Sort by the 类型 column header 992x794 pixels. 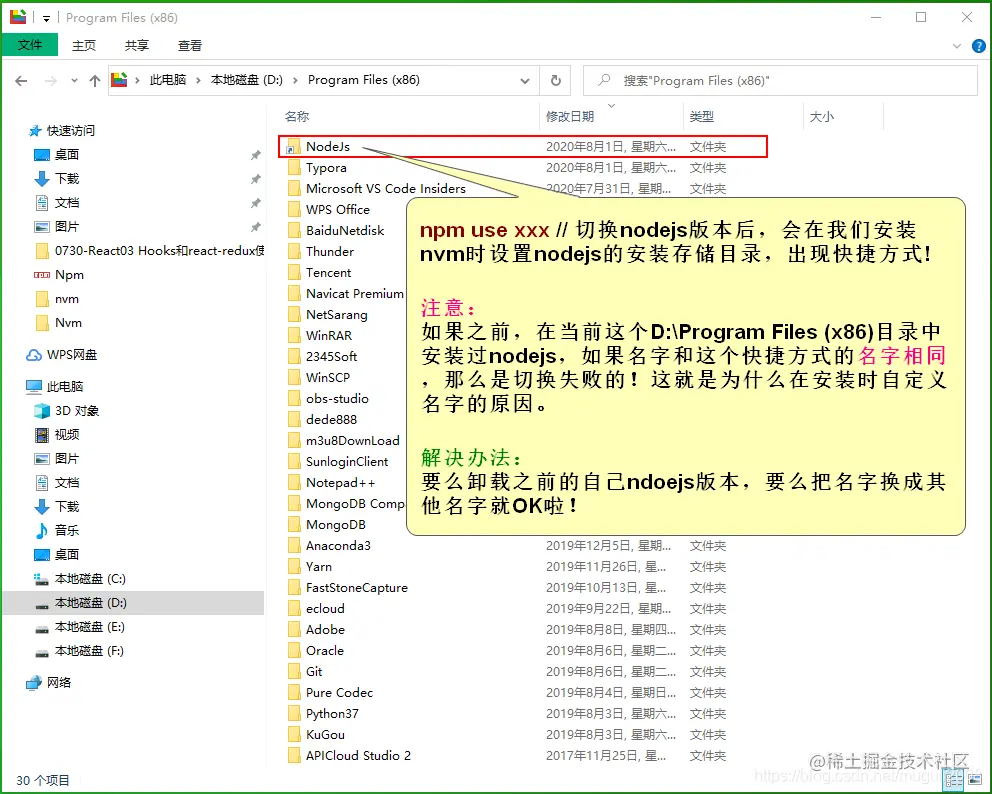click(x=702, y=116)
